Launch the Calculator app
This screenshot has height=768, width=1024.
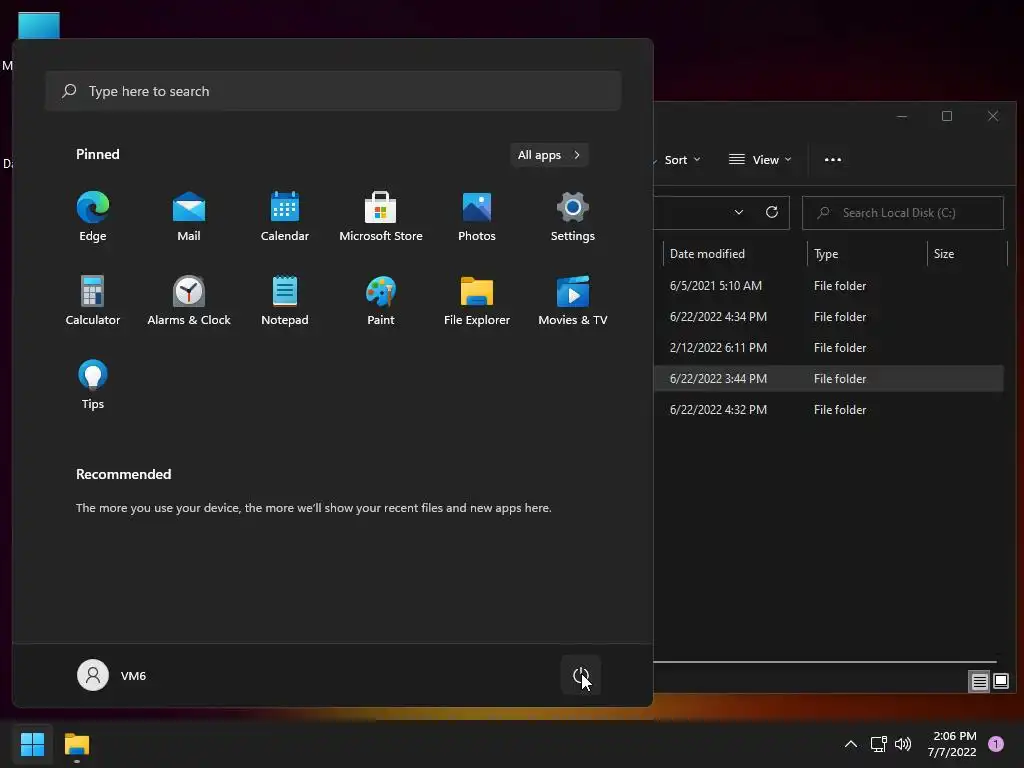[93, 300]
